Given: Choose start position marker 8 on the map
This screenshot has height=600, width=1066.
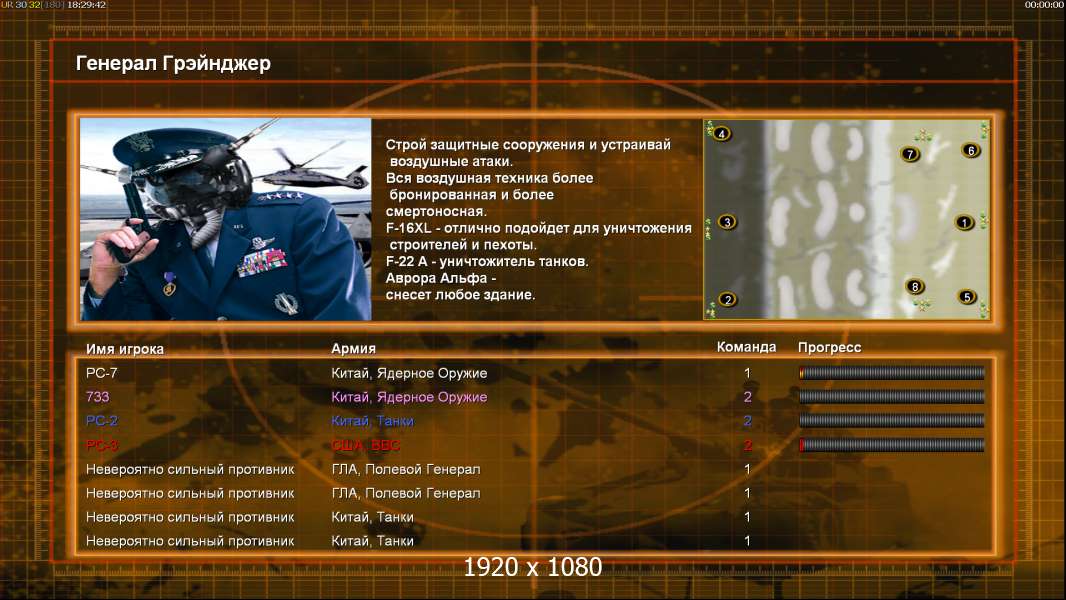Looking at the screenshot, I should (x=914, y=286).
